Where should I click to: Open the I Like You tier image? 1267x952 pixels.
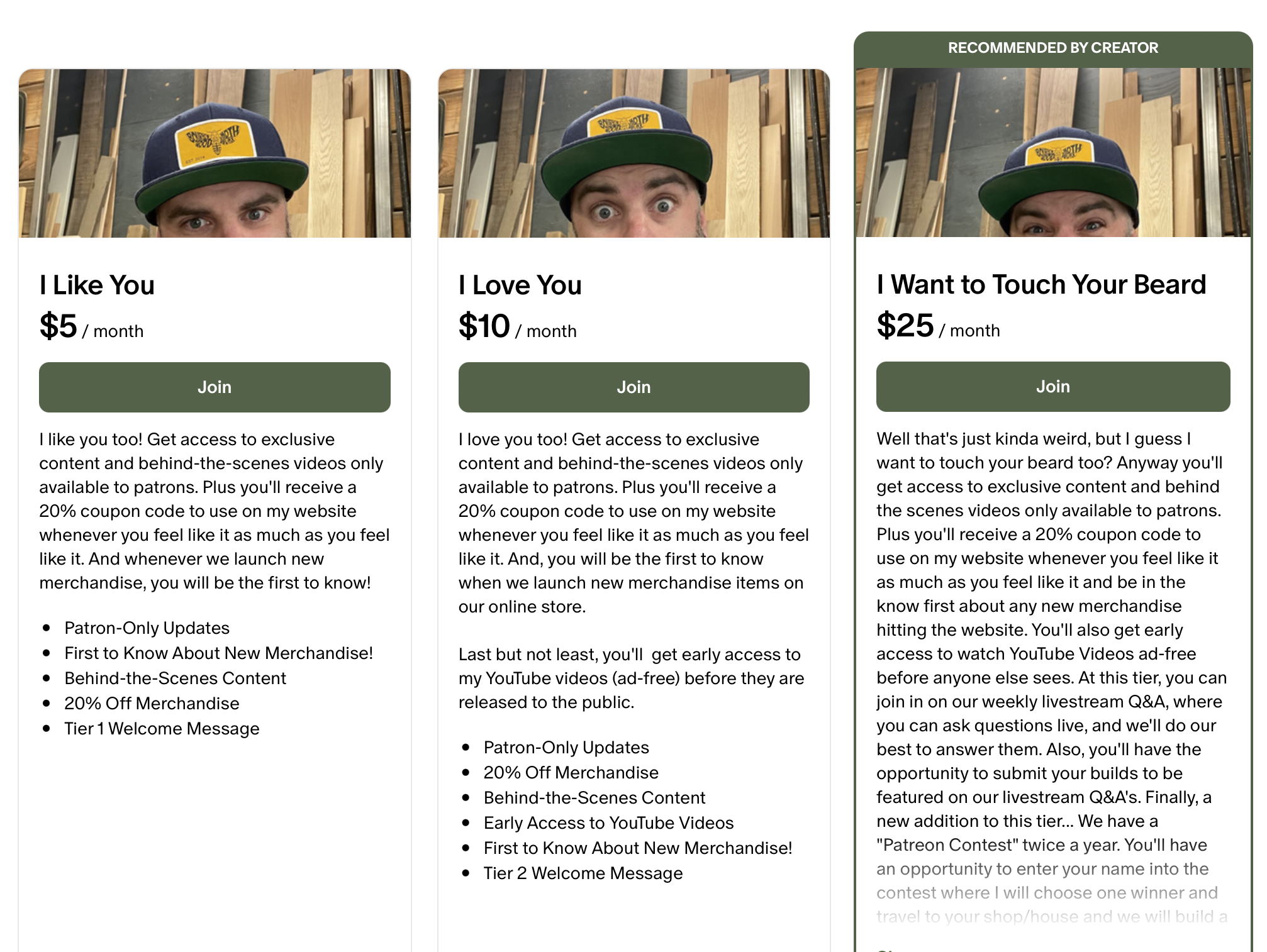click(x=215, y=153)
